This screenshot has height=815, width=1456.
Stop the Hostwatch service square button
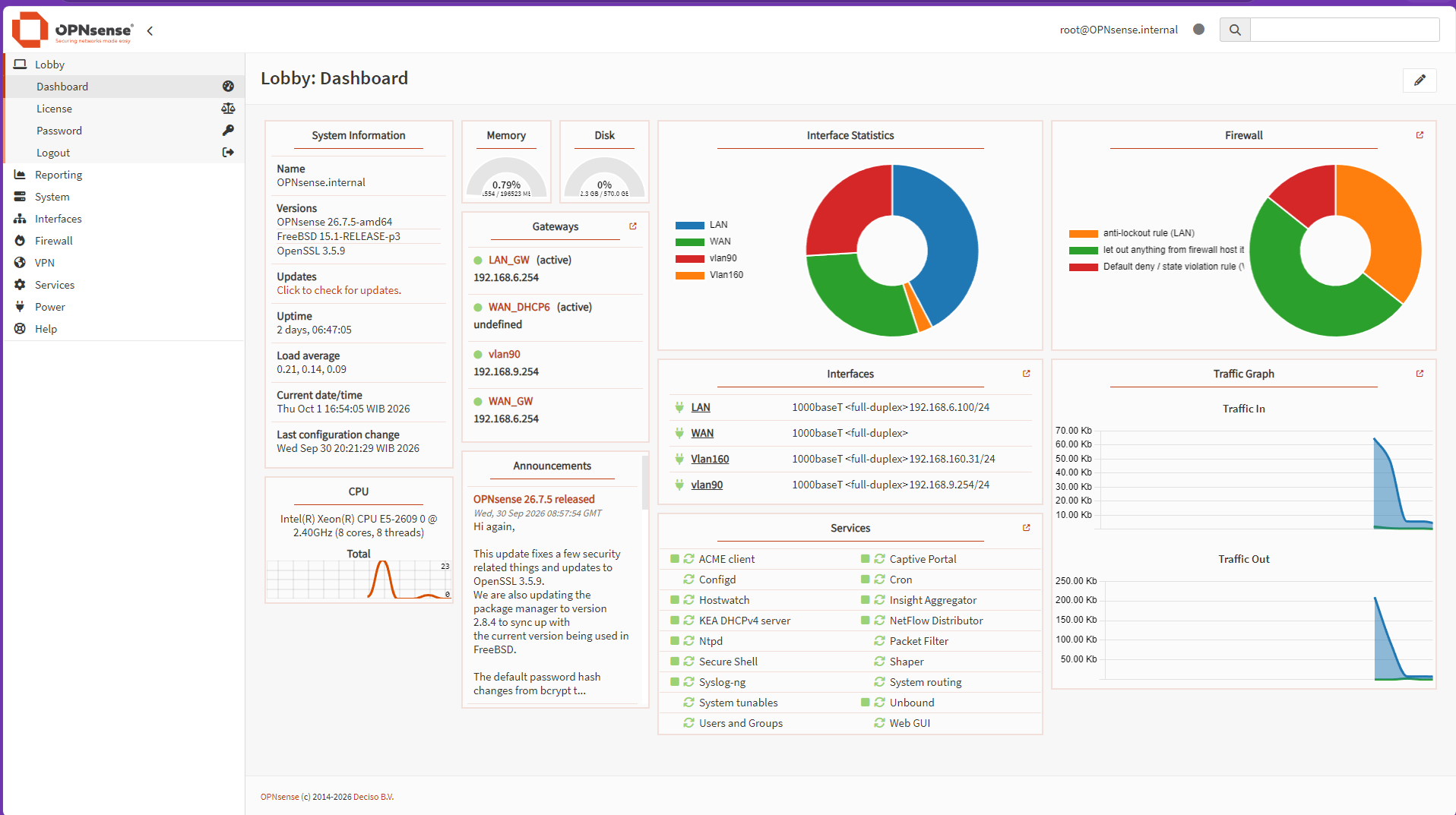click(675, 600)
